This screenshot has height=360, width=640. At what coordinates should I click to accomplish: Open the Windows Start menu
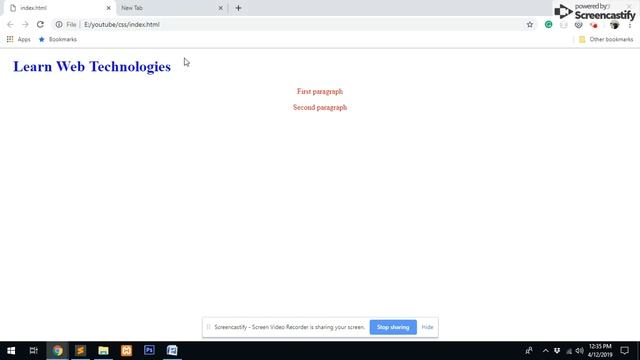pos(11,351)
